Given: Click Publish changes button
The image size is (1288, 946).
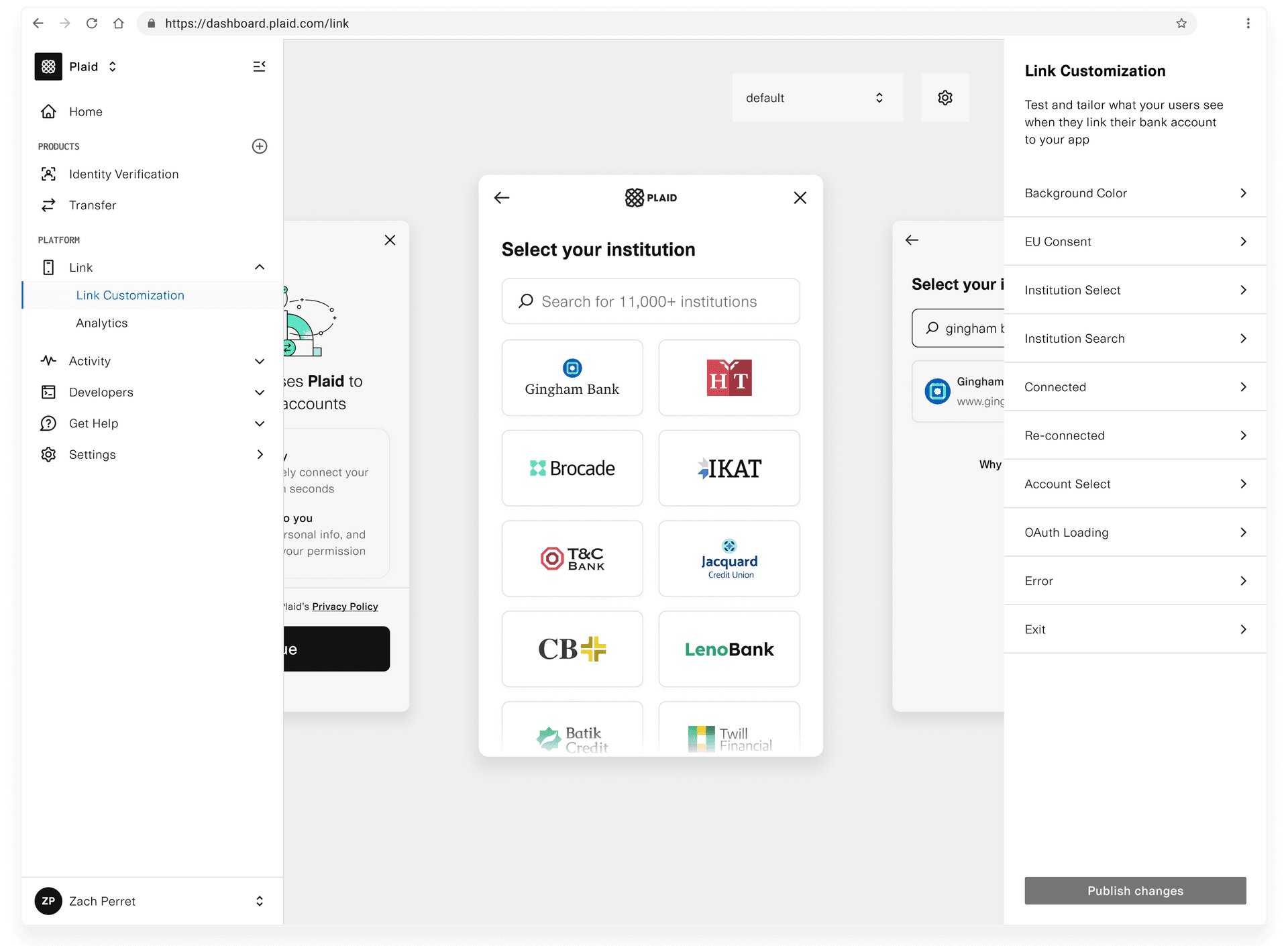Looking at the screenshot, I should pyautogui.click(x=1135, y=891).
